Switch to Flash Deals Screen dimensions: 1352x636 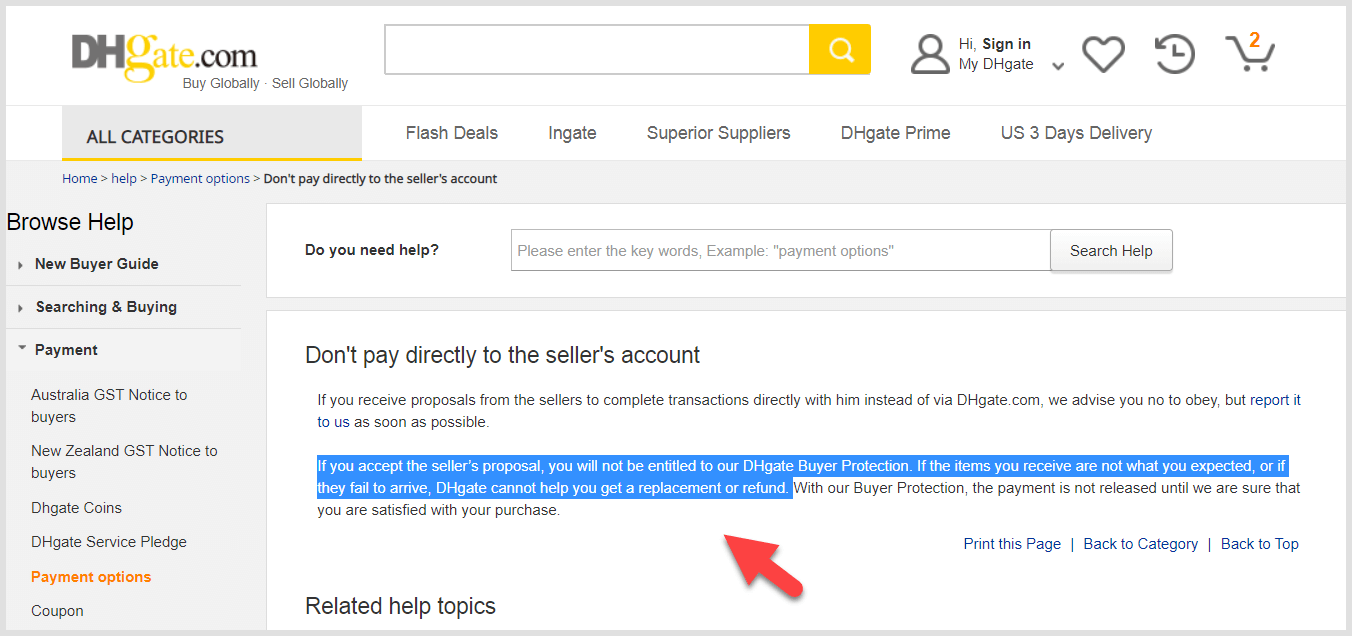(451, 132)
